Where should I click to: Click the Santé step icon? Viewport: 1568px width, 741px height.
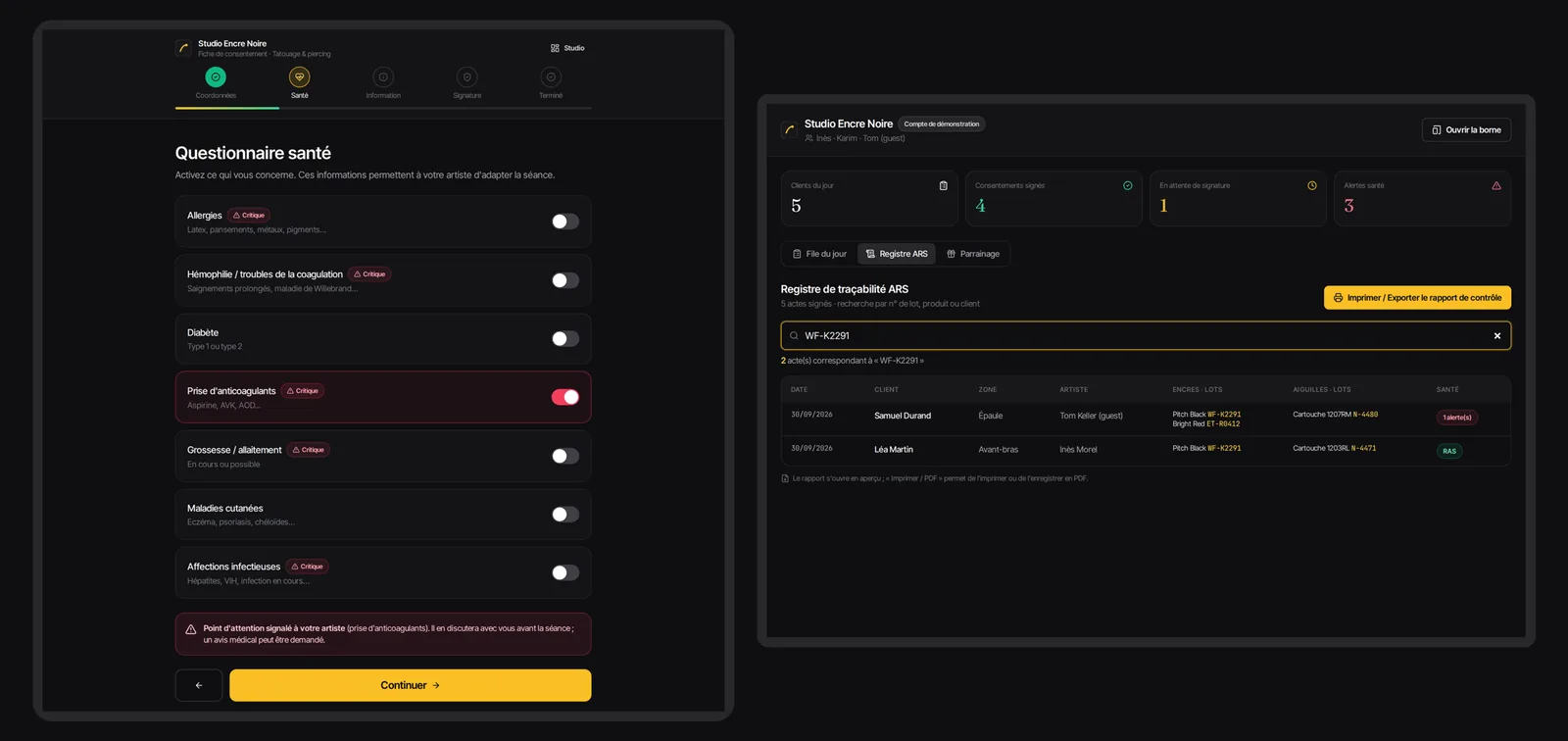coord(300,76)
